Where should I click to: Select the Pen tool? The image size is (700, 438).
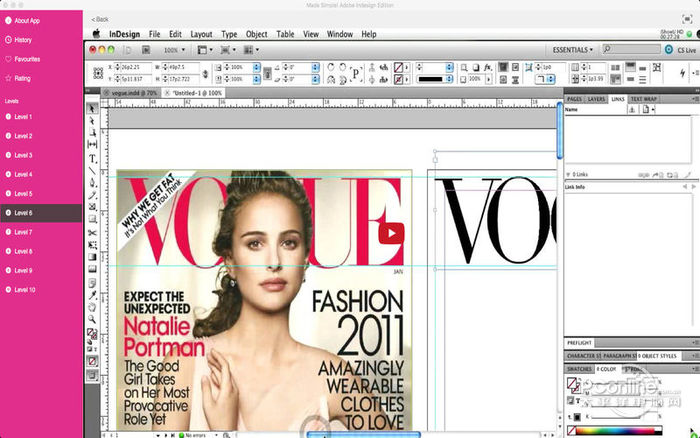92,183
